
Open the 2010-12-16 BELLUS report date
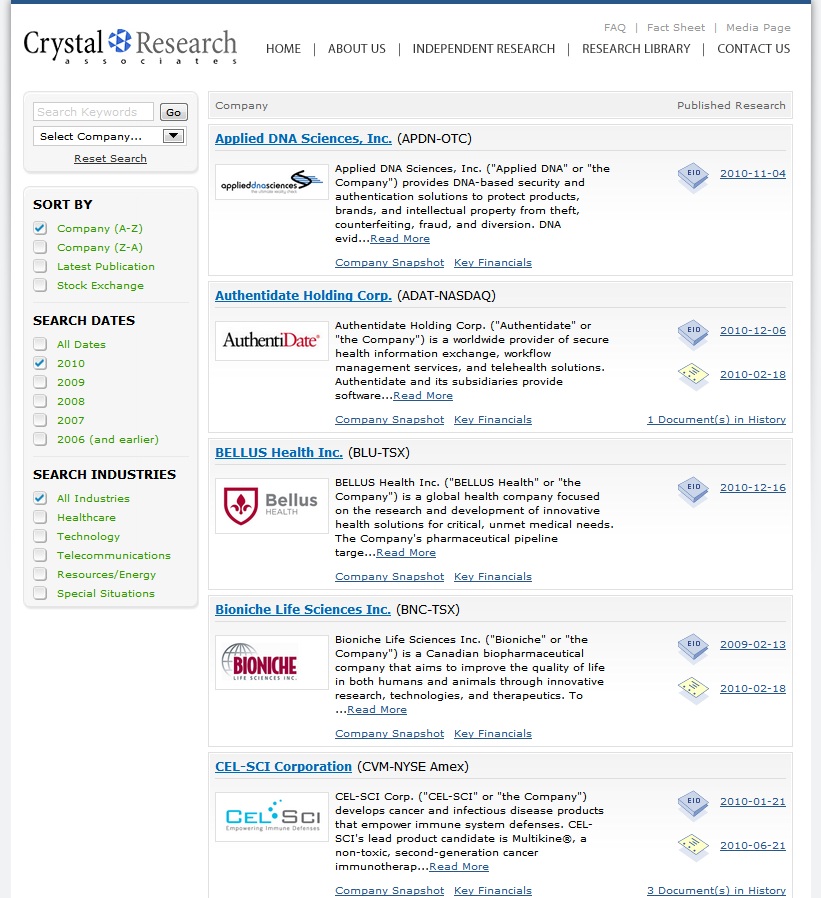pyautogui.click(x=753, y=487)
